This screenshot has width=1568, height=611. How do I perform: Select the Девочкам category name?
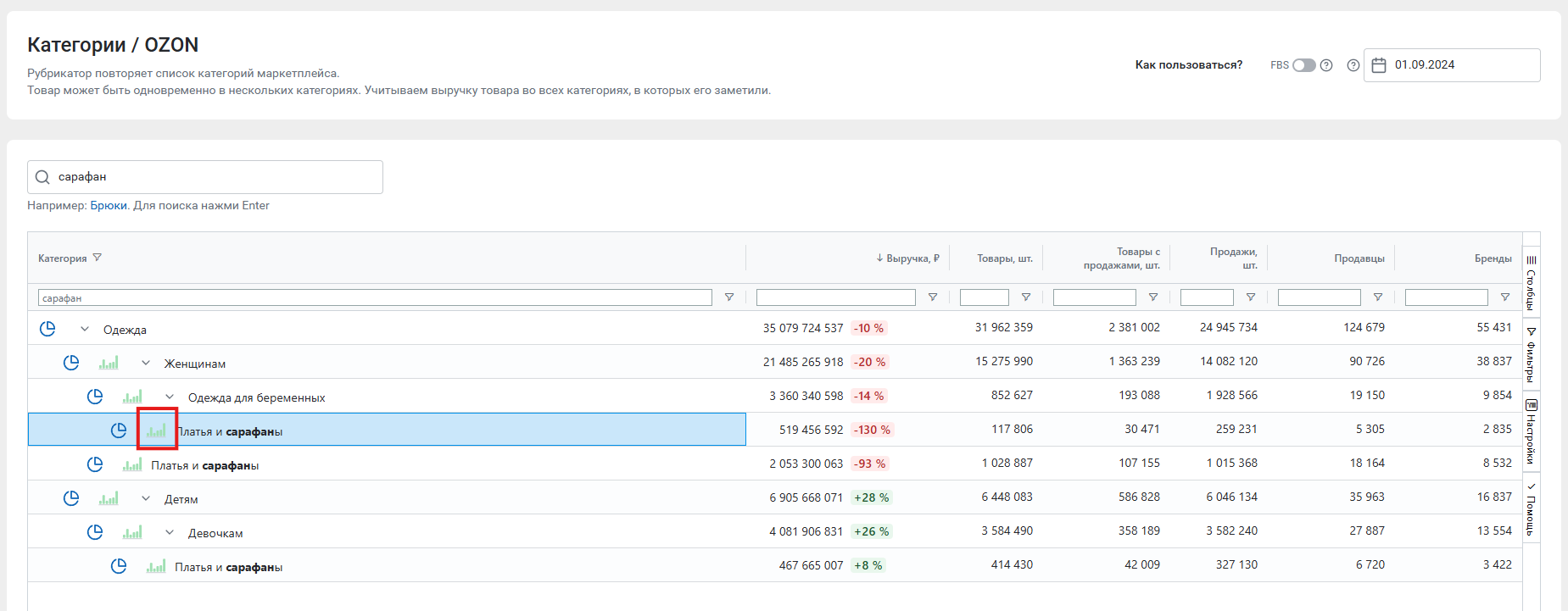[x=215, y=533]
